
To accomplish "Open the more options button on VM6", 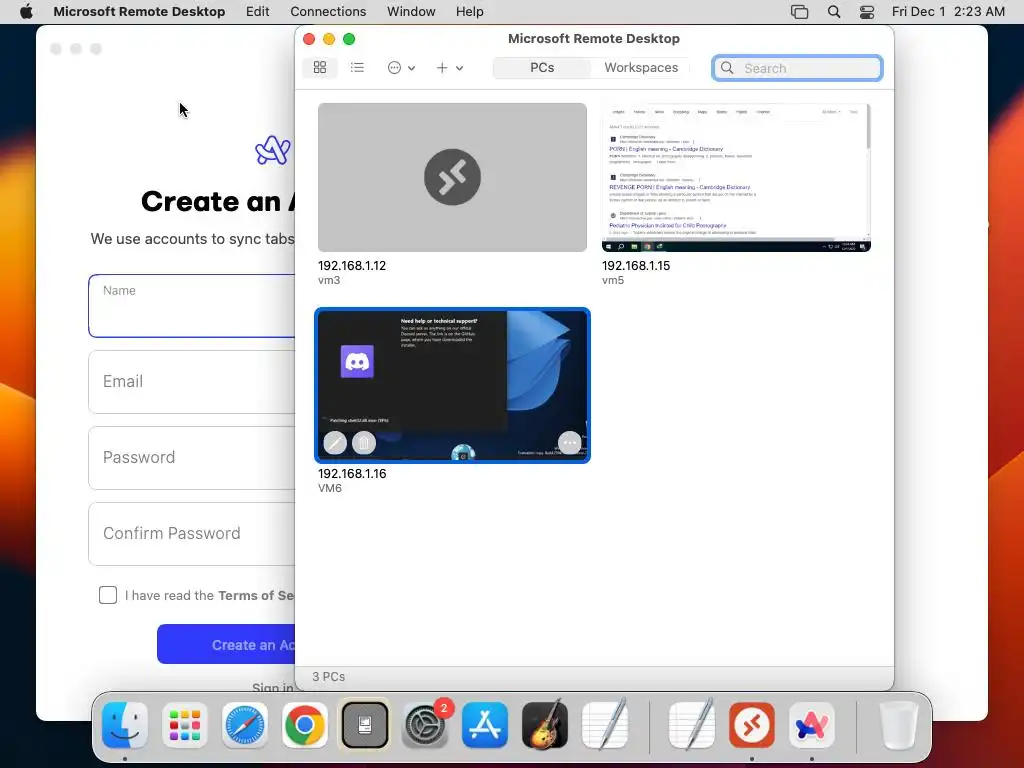I will pyautogui.click(x=569, y=443).
